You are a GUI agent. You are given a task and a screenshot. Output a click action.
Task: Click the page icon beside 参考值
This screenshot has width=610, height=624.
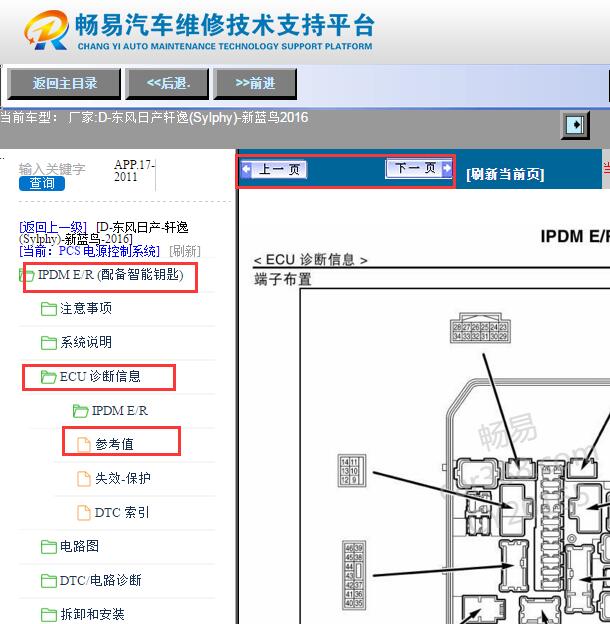84,445
